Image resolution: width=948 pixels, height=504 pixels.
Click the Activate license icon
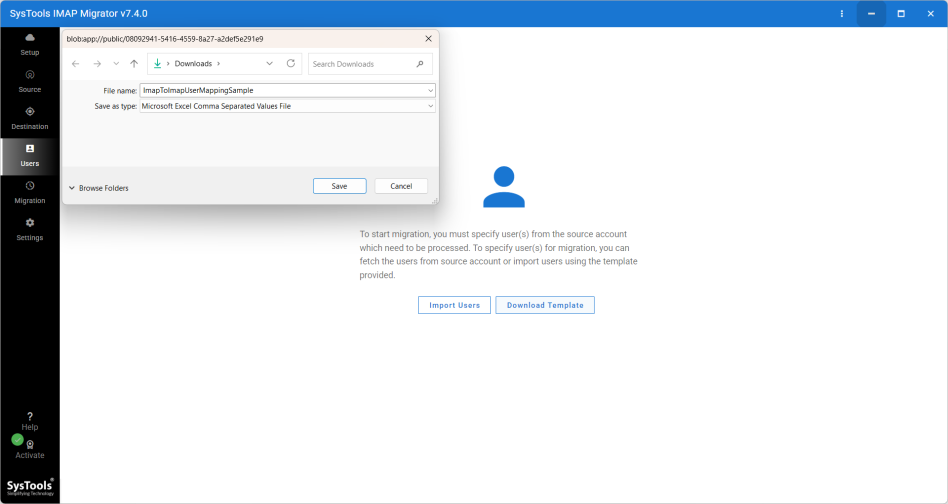(x=30, y=445)
